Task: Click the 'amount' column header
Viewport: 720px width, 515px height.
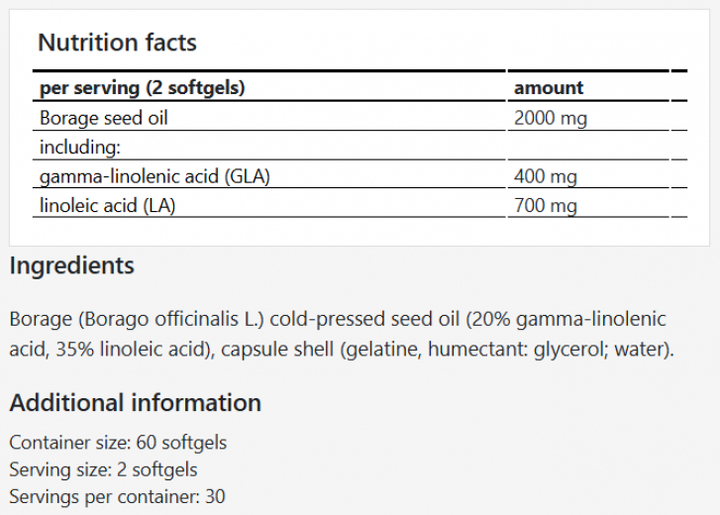Action: (548, 88)
